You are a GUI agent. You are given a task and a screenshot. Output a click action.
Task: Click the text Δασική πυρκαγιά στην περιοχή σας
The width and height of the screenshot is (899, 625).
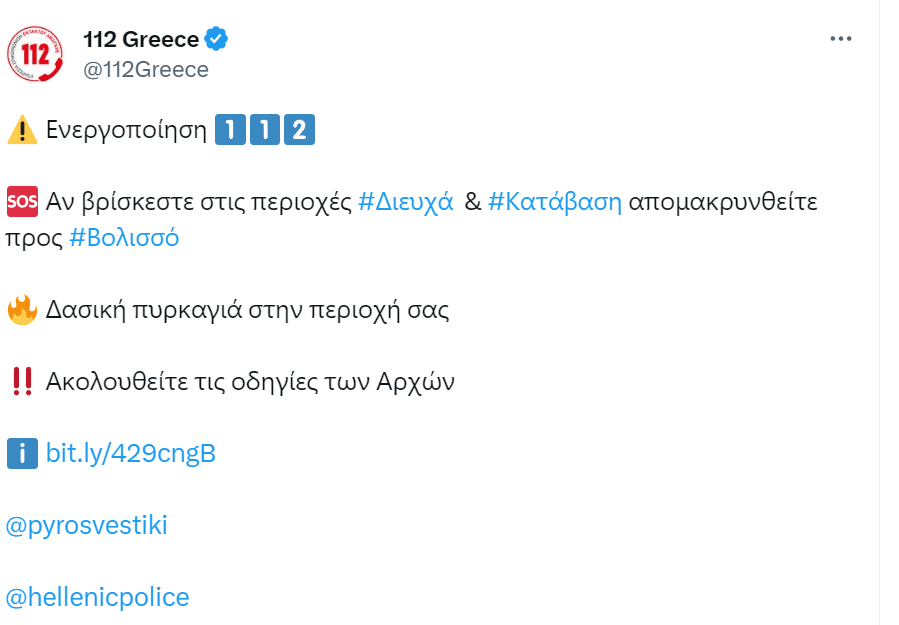click(247, 310)
